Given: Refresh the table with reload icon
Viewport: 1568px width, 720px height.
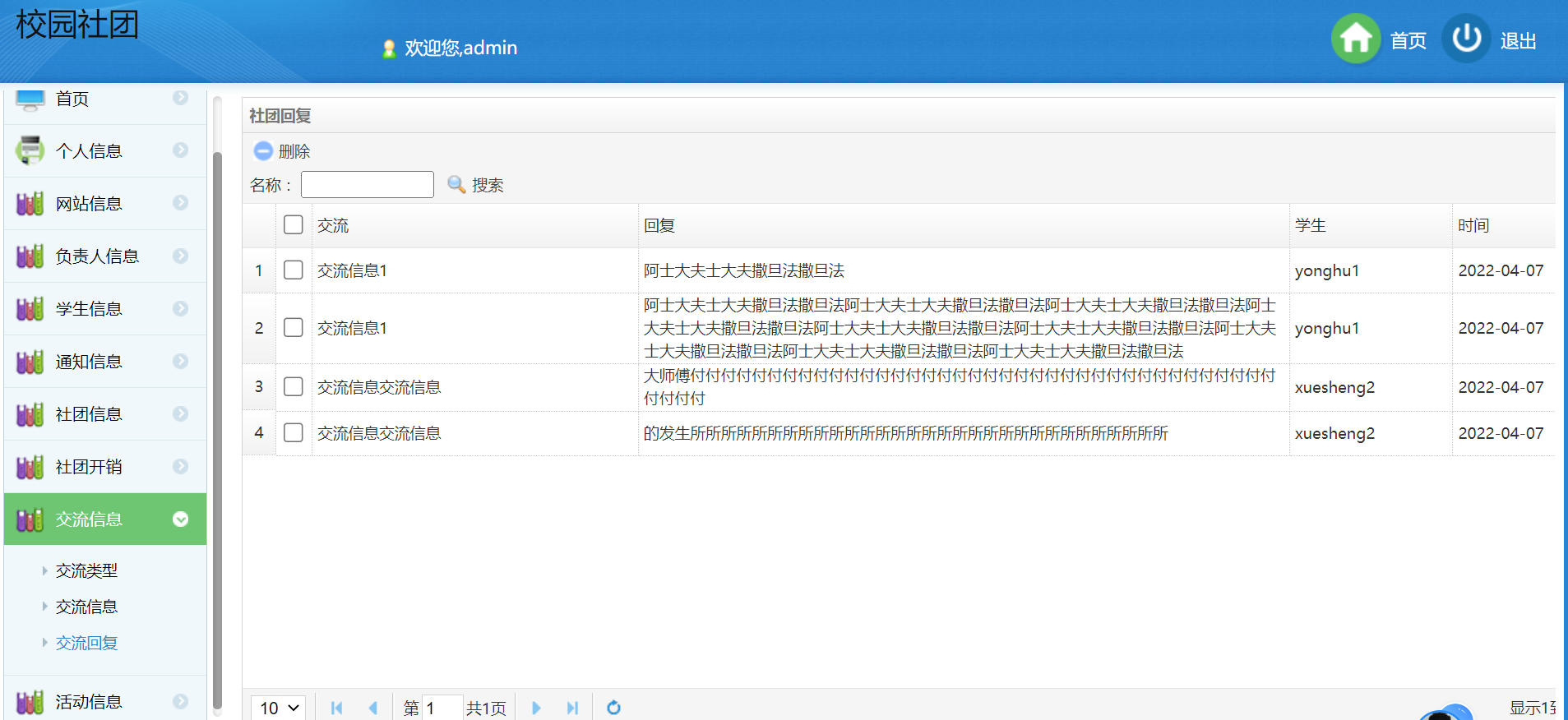Looking at the screenshot, I should pyautogui.click(x=613, y=708).
